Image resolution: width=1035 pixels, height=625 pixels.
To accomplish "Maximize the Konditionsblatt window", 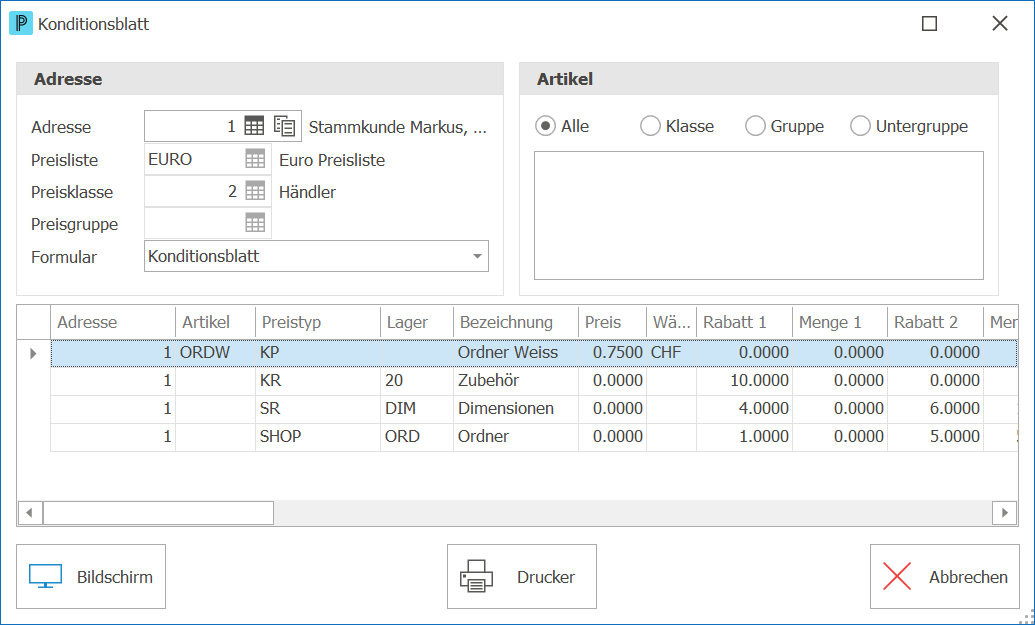I will point(929,24).
